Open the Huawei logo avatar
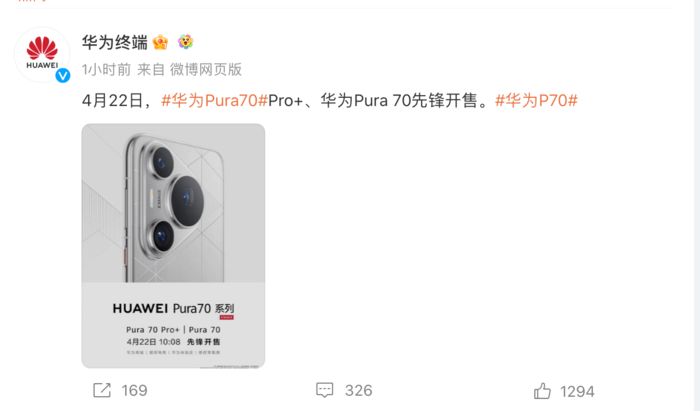This screenshot has width=700, height=411. click(42, 54)
